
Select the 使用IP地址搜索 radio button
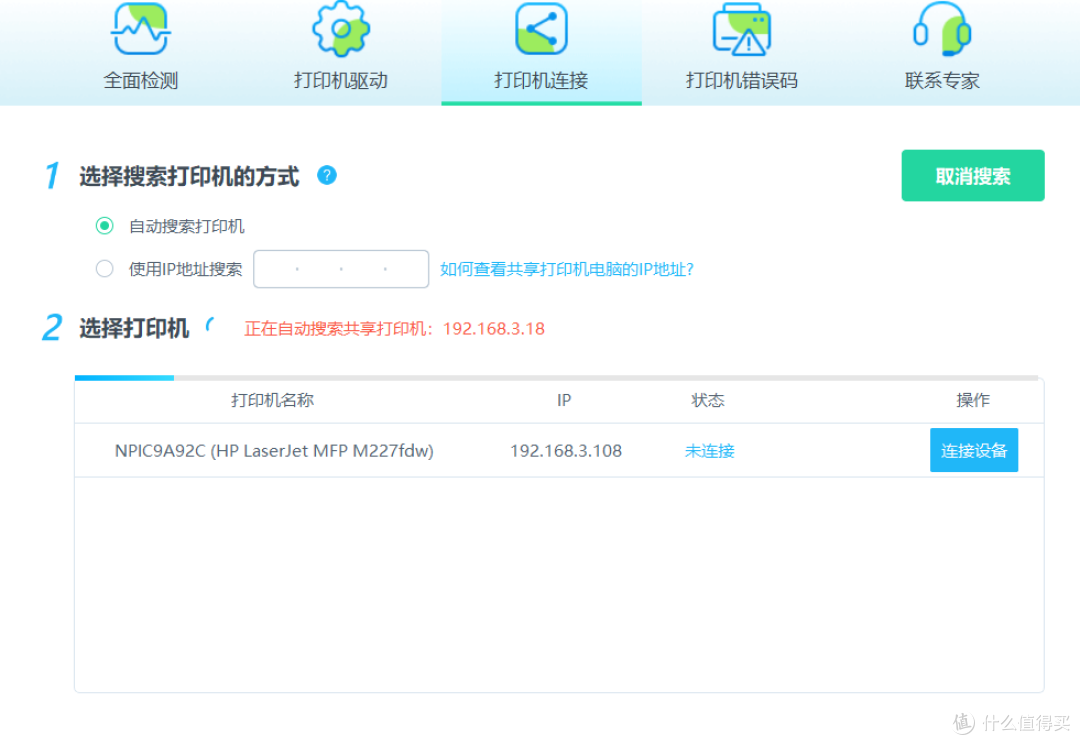point(105,269)
